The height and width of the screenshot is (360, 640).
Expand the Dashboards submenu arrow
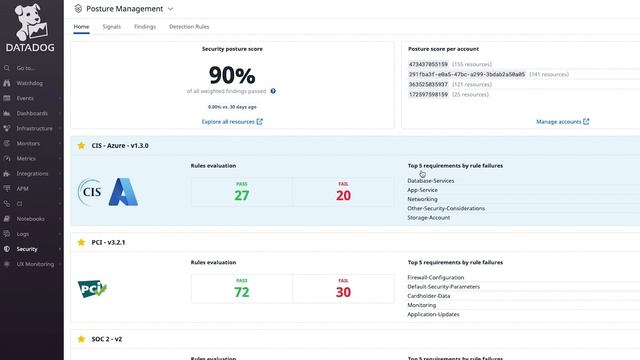(x=60, y=113)
